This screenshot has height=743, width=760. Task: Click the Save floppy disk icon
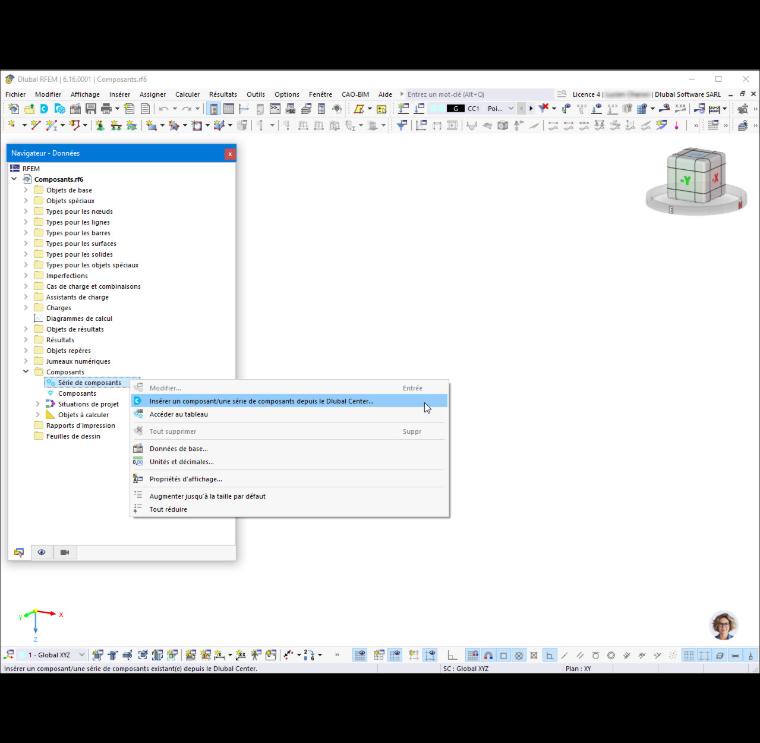[91, 109]
